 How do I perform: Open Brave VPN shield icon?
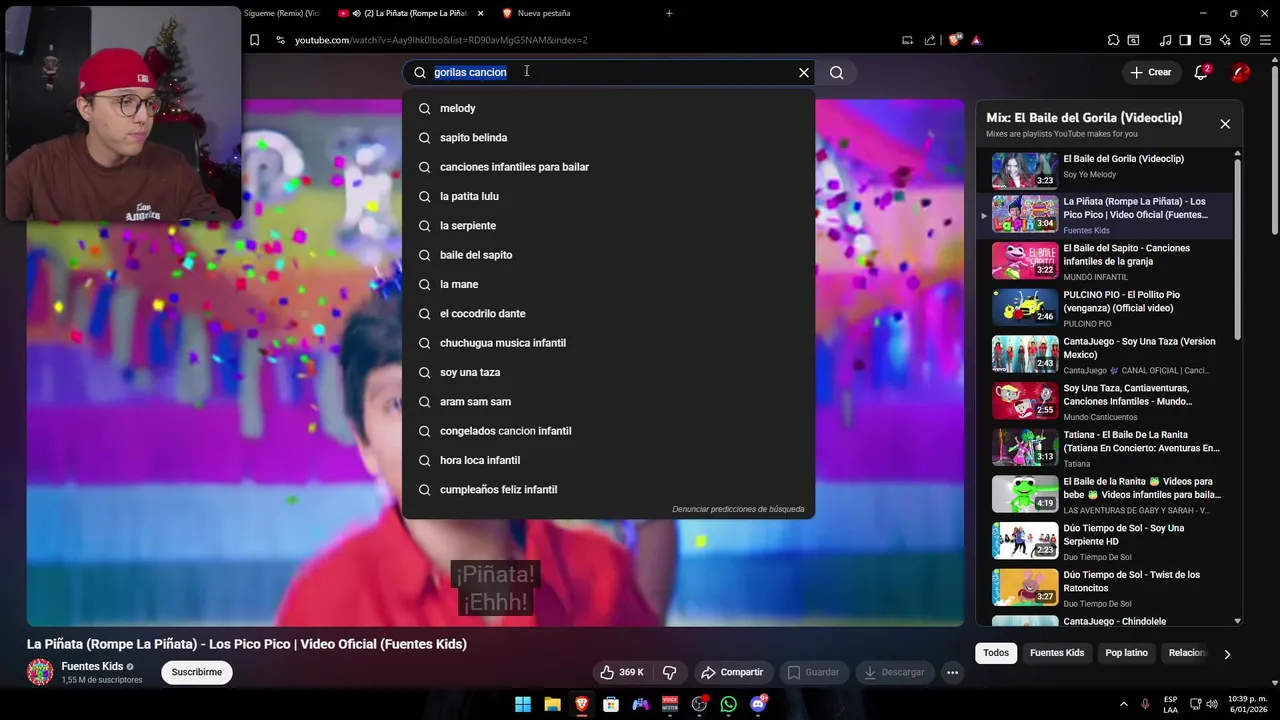1245,40
